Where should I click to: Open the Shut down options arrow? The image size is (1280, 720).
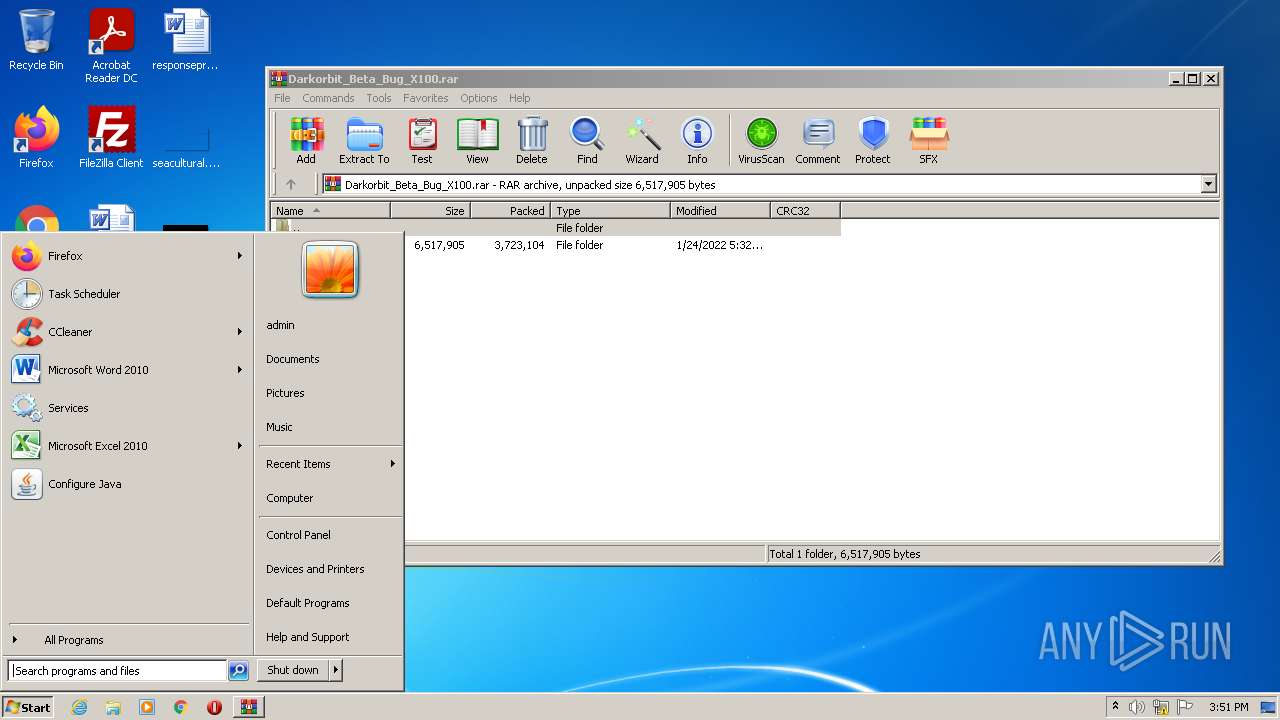point(336,670)
